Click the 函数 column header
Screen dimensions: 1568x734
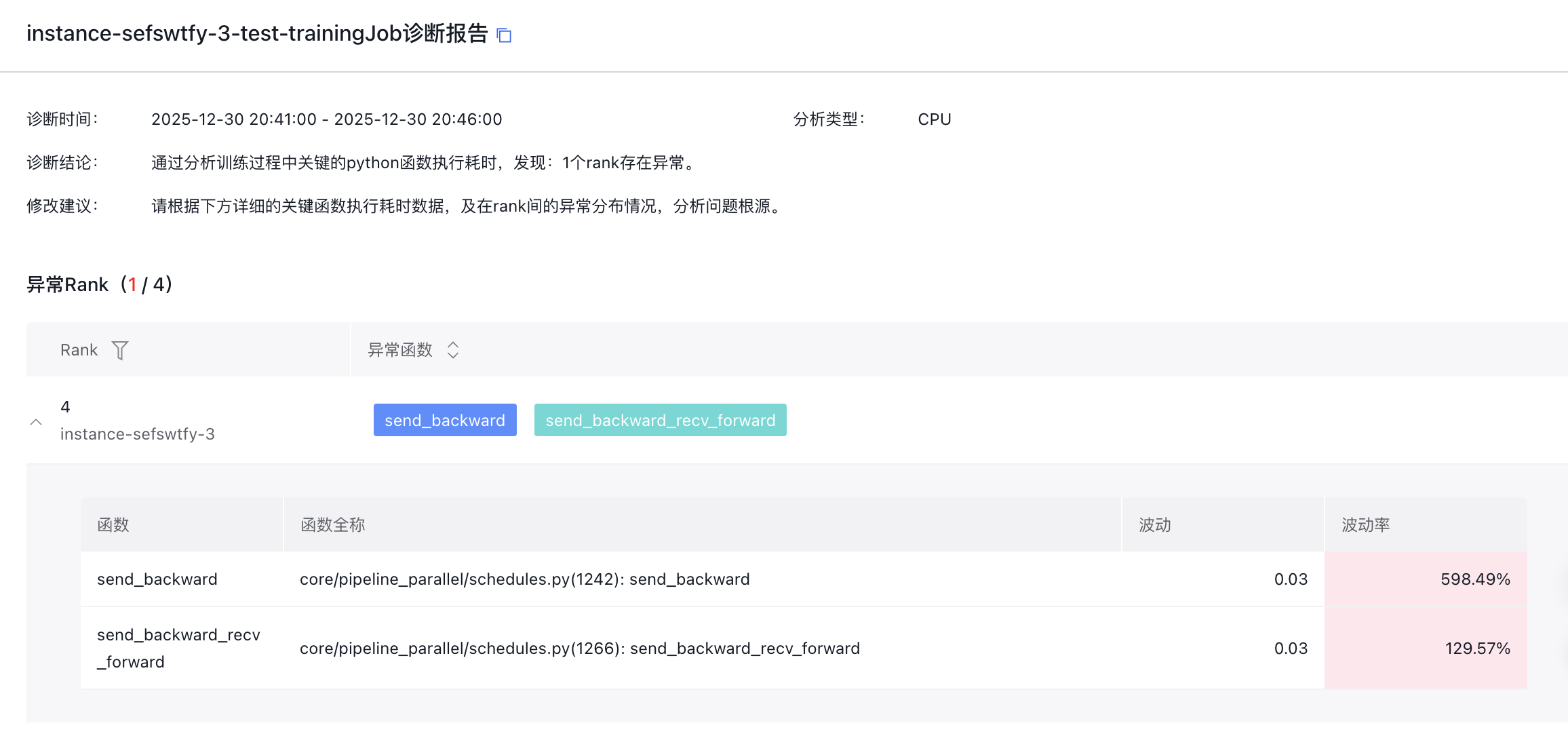pyautogui.click(x=113, y=525)
